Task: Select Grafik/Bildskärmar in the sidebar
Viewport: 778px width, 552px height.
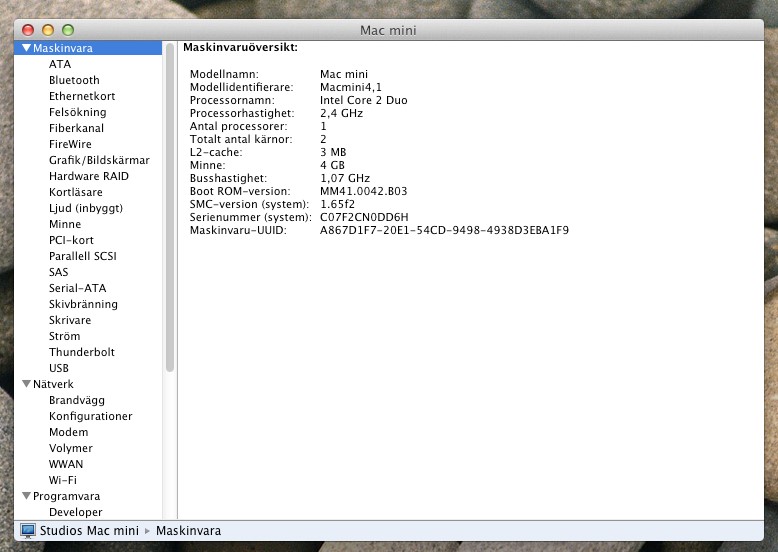Action: tap(99, 160)
